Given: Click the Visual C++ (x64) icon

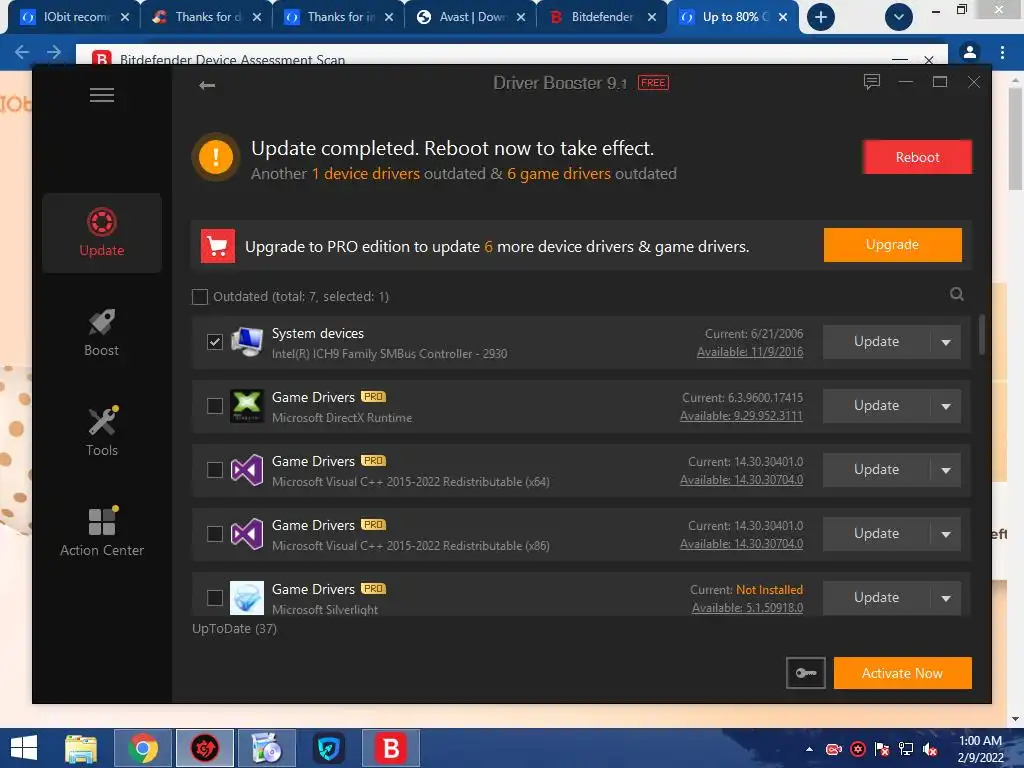Looking at the screenshot, I should point(247,470).
